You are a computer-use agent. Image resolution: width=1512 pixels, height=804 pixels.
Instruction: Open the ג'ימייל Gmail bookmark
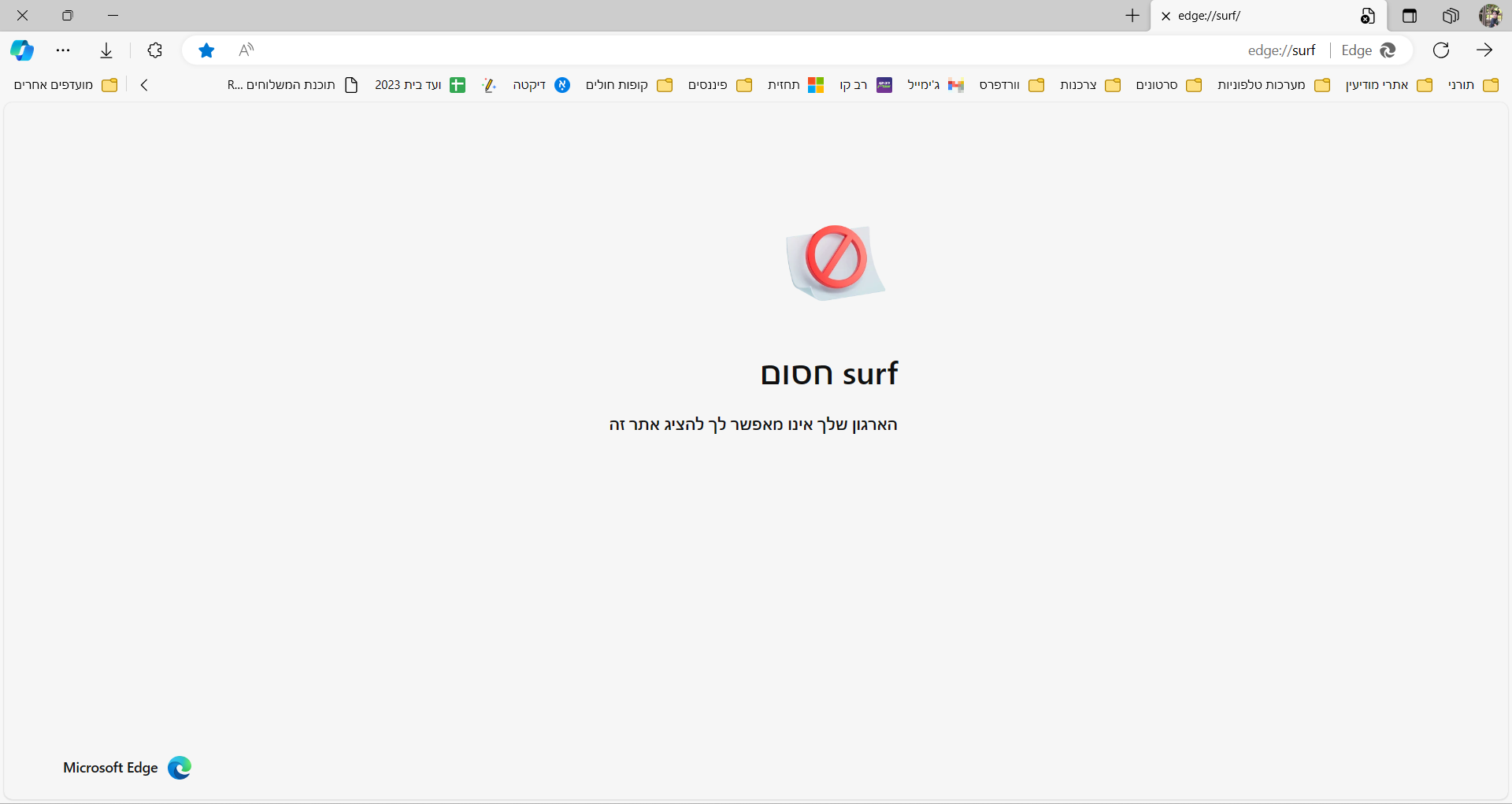pyautogui.click(x=936, y=85)
